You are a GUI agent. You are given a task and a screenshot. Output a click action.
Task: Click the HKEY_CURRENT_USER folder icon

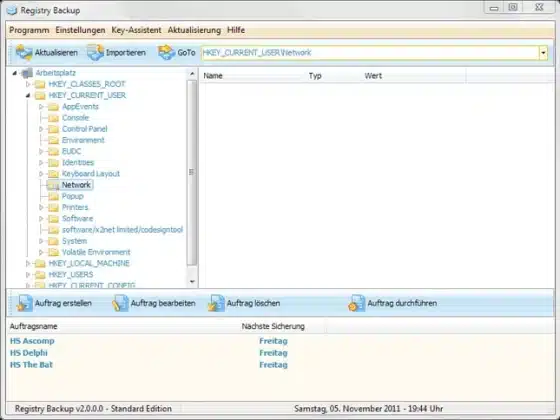[x=40, y=95]
